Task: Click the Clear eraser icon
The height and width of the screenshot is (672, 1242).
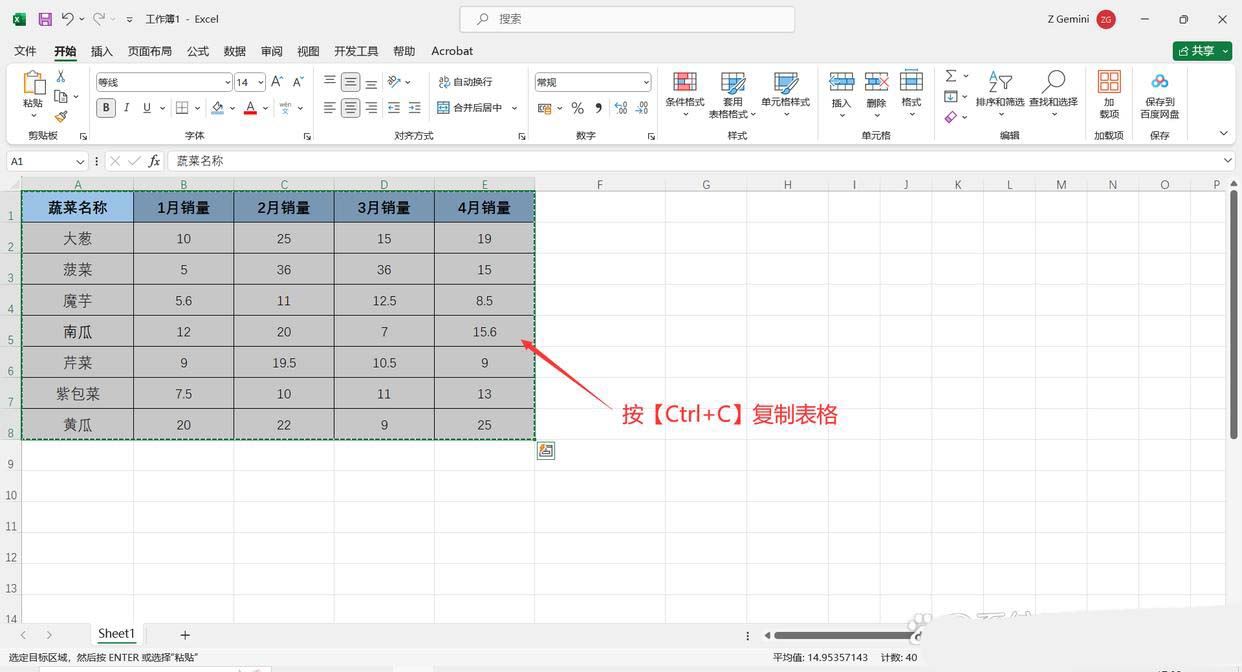Action: pos(951,116)
